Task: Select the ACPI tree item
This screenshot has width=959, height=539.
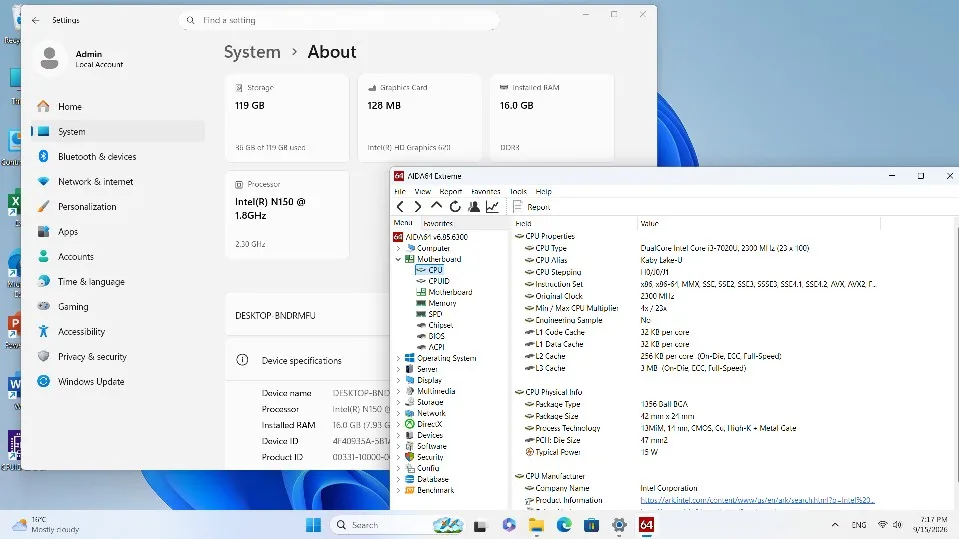Action: 436,348
